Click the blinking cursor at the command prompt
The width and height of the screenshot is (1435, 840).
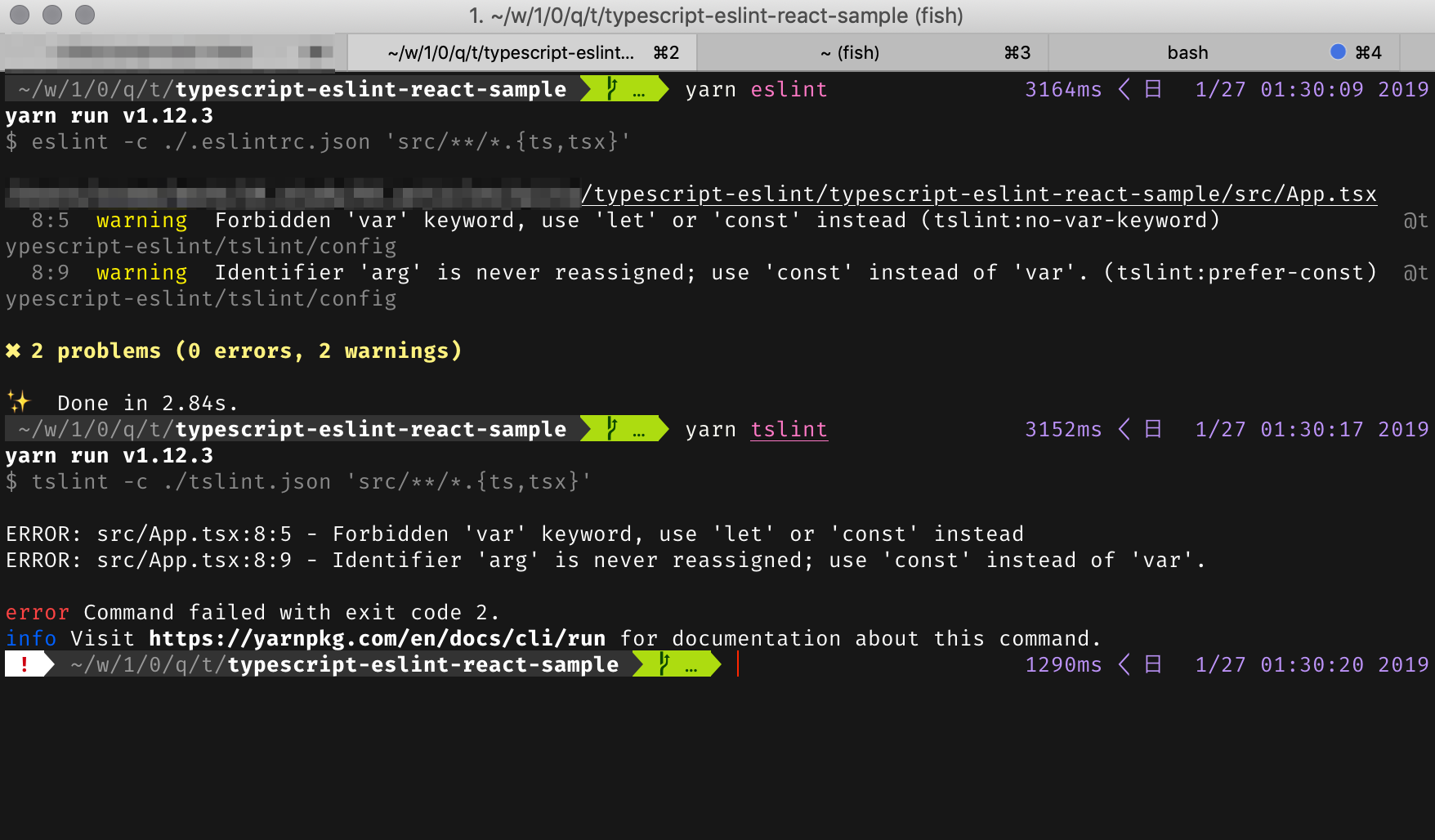[x=738, y=664]
